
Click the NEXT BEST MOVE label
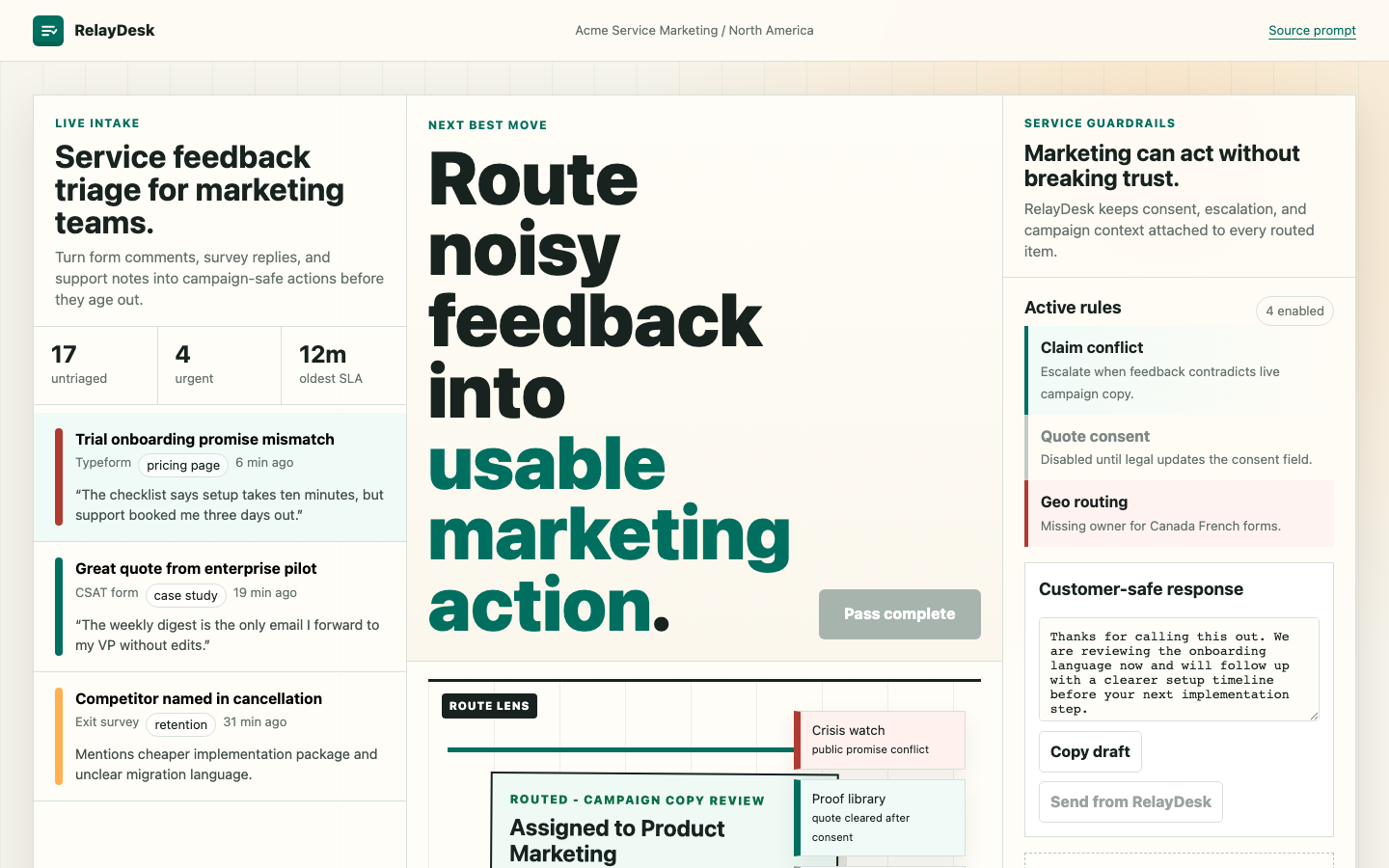pyautogui.click(x=488, y=125)
